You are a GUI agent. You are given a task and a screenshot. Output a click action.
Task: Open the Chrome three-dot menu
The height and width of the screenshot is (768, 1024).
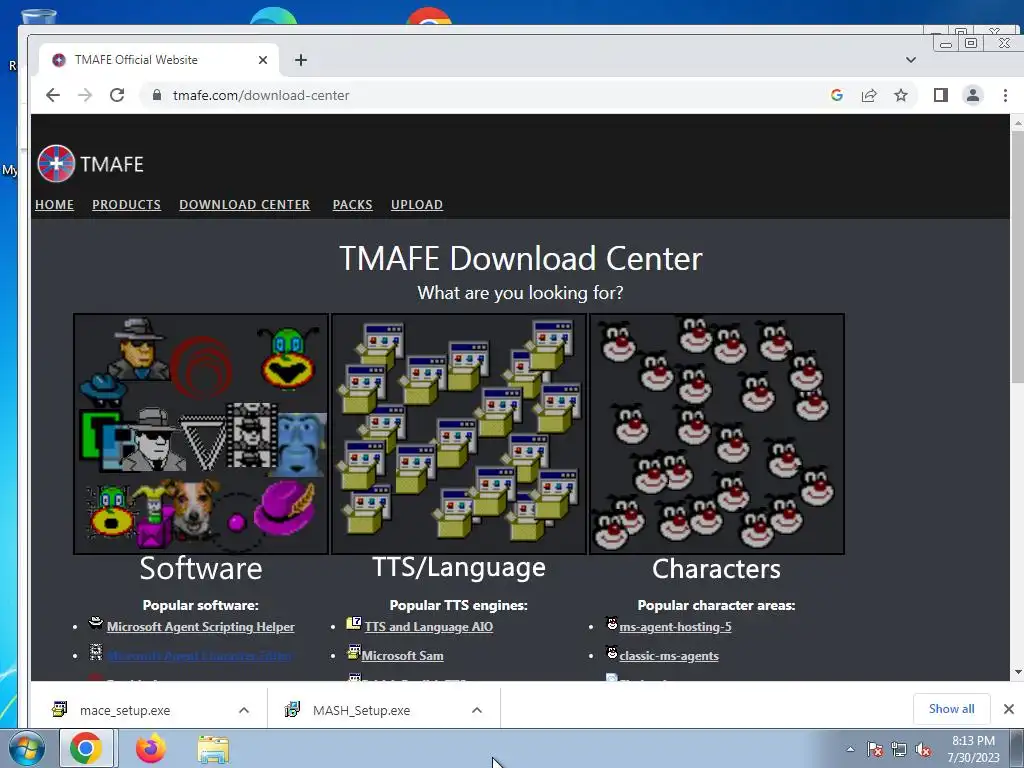pos(1005,95)
